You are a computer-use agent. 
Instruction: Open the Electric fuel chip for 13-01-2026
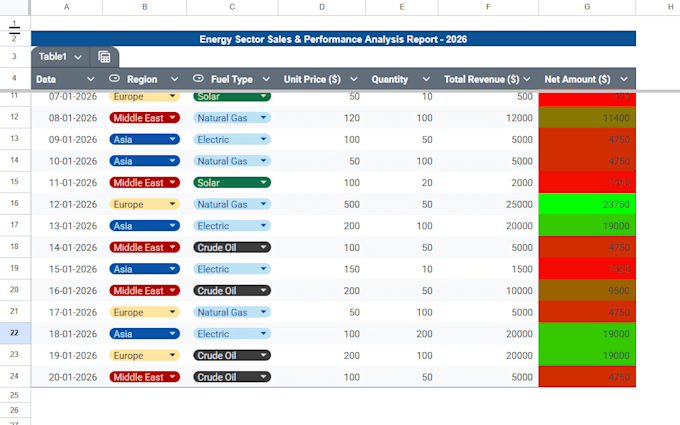click(x=232, y=226)
